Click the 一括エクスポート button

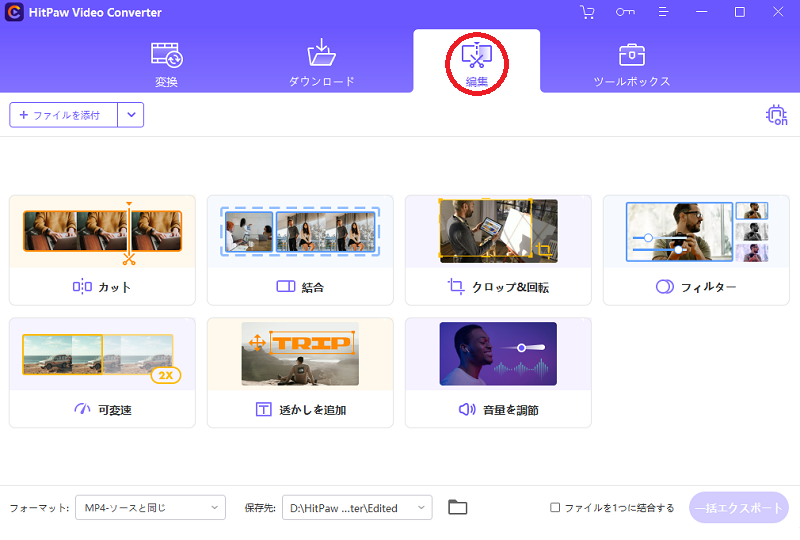[738, 508]
